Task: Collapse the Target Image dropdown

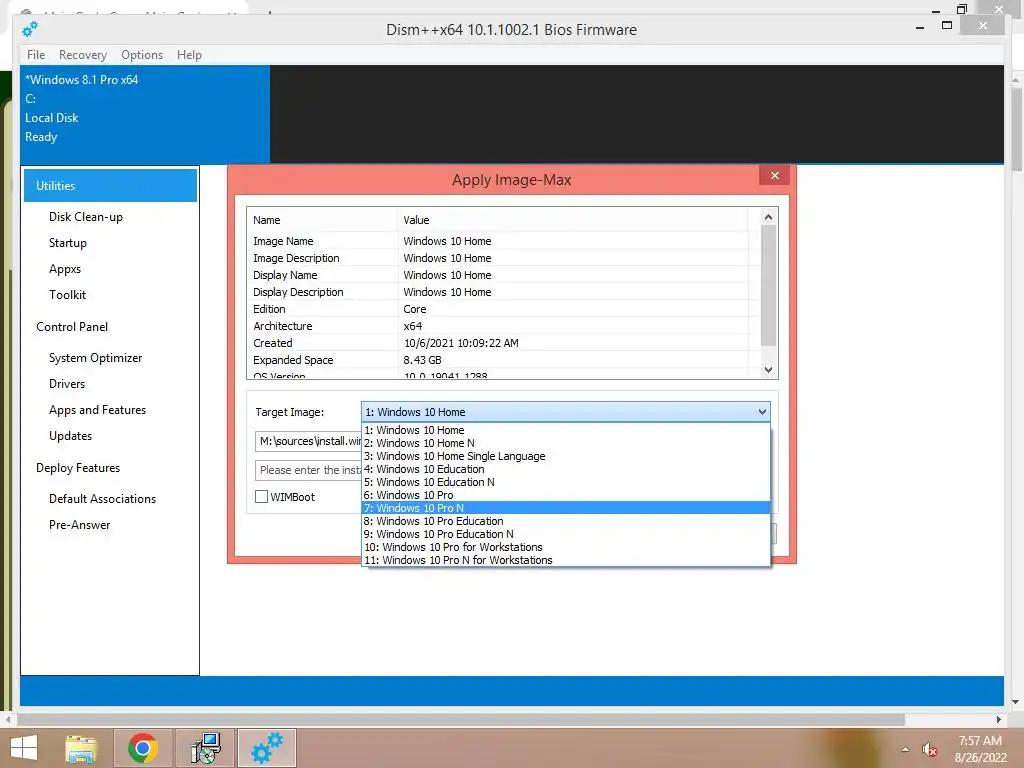Action: 761,412
